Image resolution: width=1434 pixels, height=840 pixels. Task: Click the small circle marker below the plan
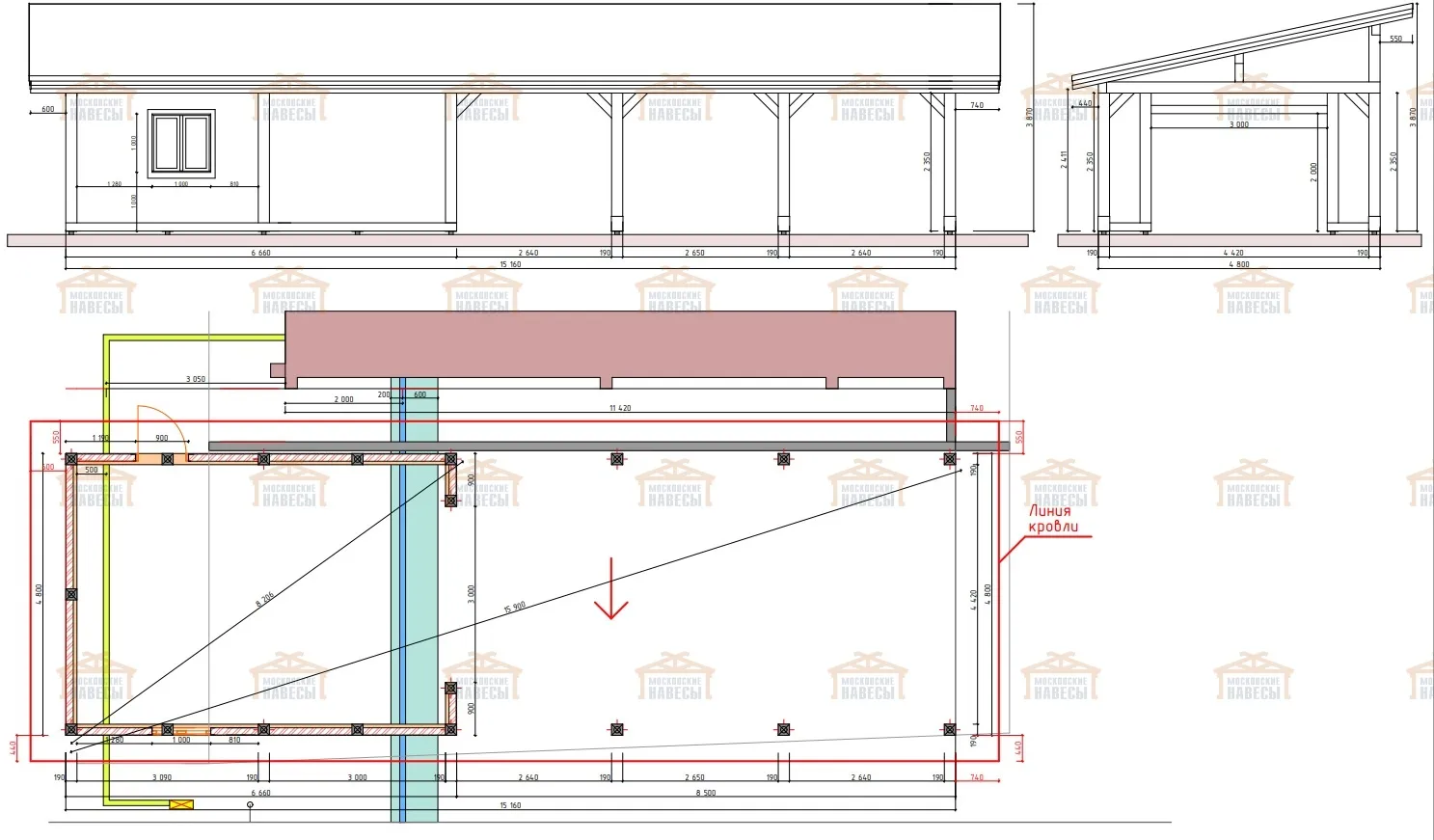coord(250,804)
